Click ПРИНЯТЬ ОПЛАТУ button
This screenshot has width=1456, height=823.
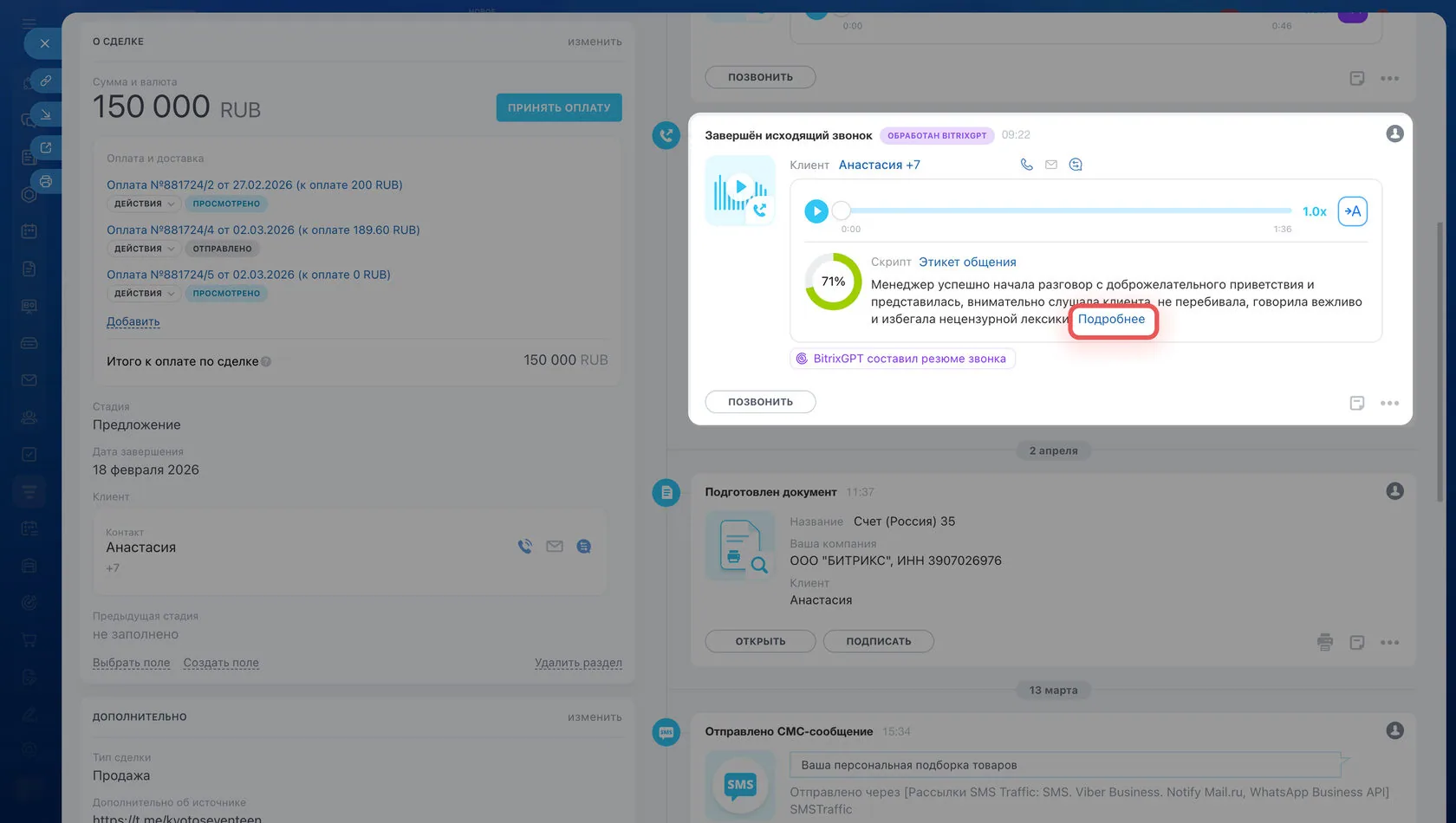pos(559,107)
